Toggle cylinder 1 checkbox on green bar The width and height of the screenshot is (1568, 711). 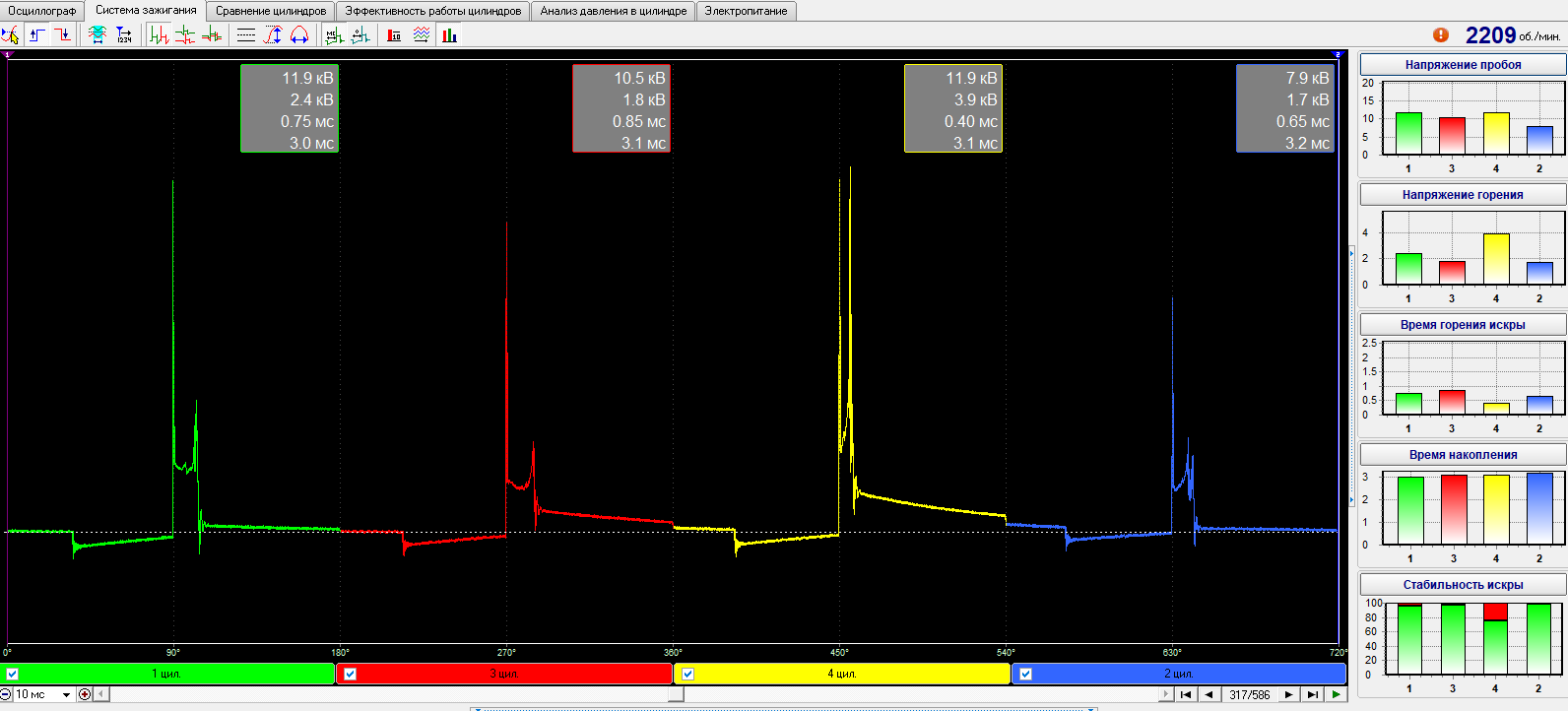click(13, 674)
